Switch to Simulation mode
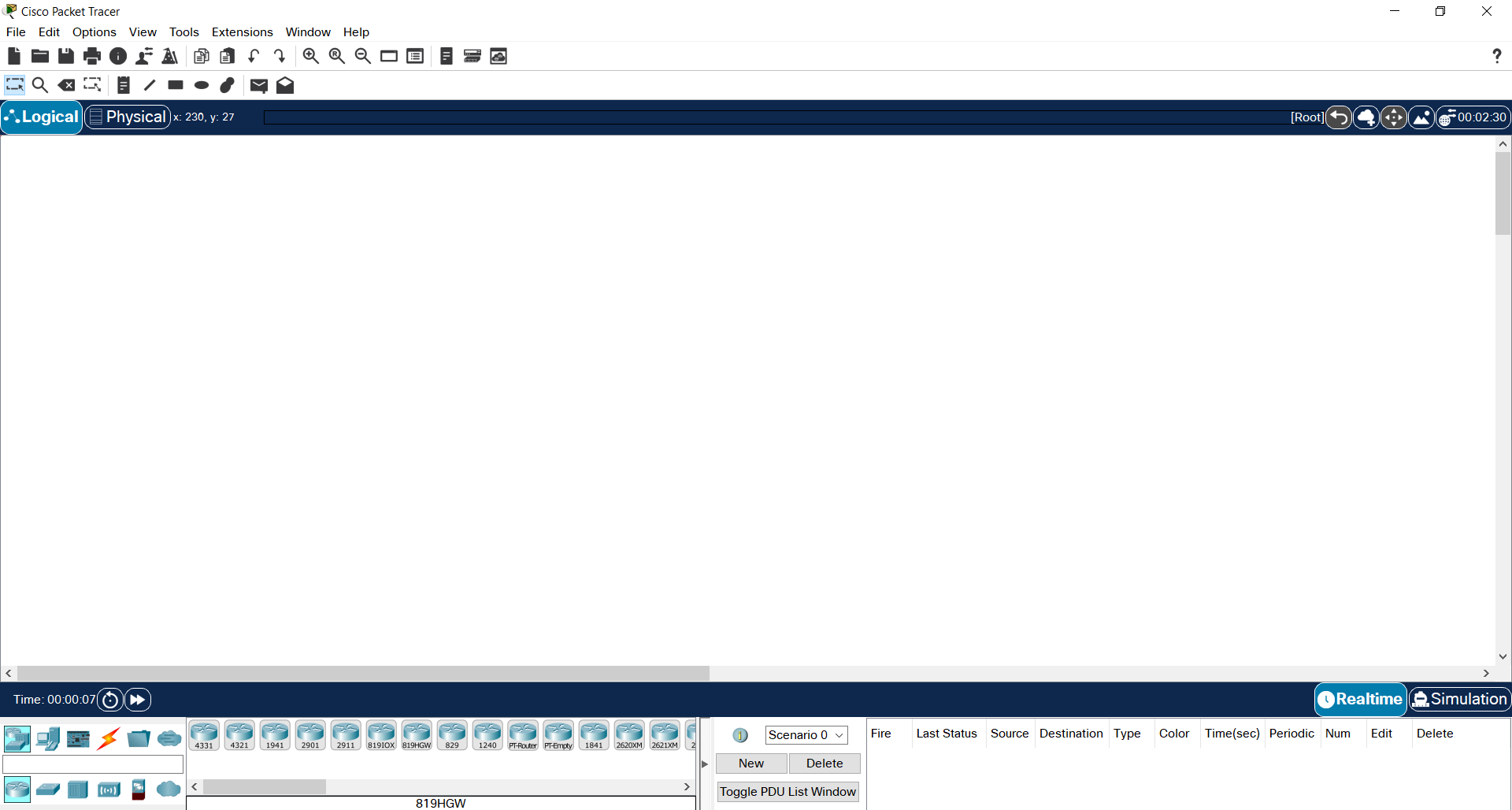Viewport: 1512px width, 810px height. pyautogui.click(x=1459, y=699)
